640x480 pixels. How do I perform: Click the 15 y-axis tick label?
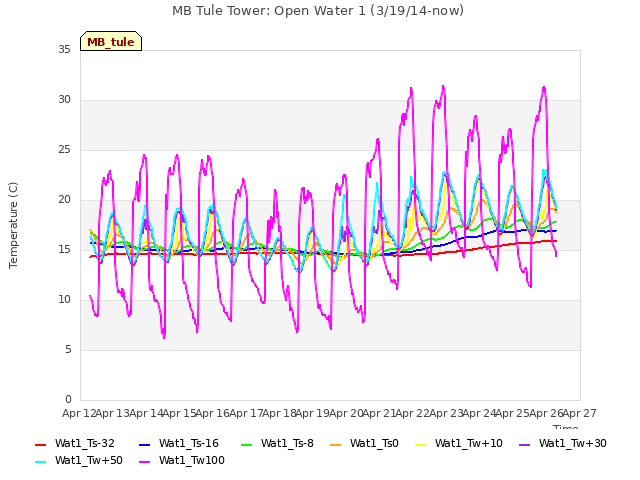[64, 250]
